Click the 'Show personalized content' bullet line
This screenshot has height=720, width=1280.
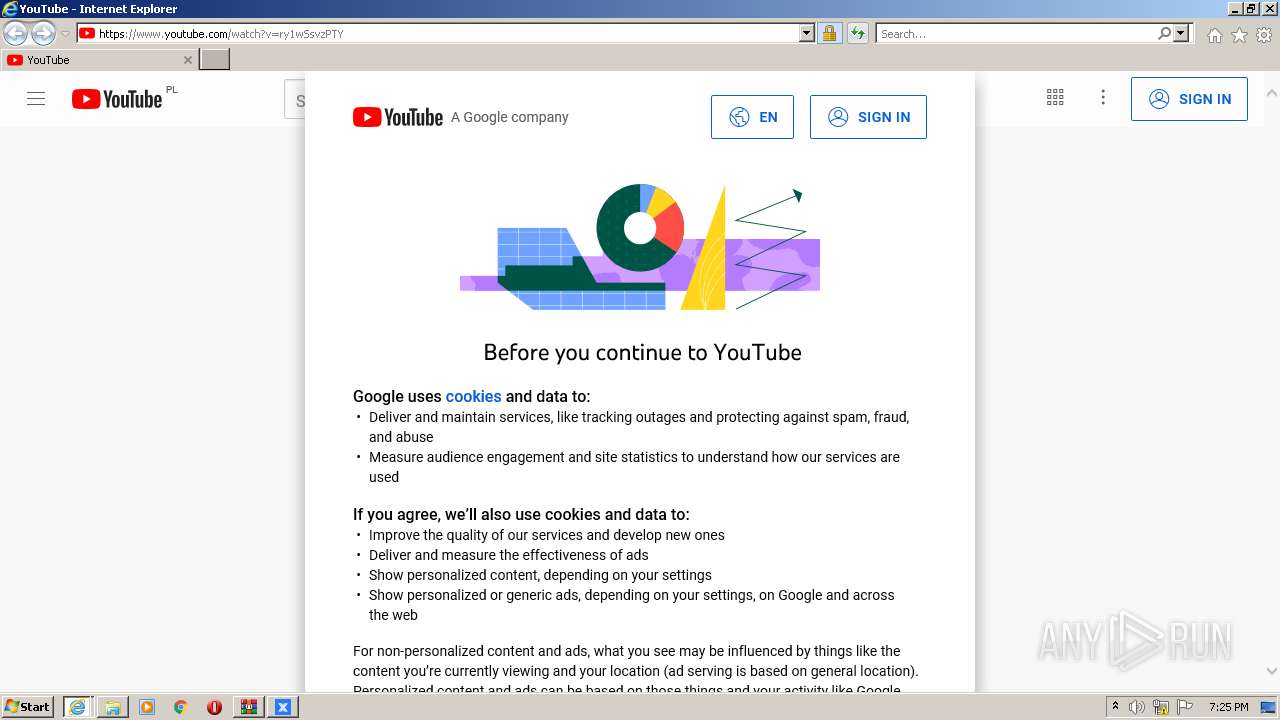[x=540, y=575]
